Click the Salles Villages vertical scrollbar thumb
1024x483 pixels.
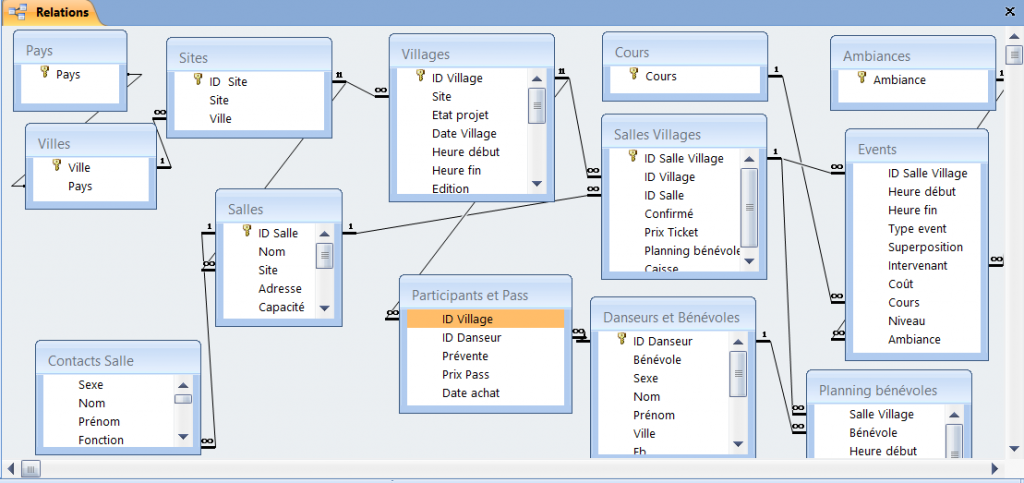click(x=748, y=206)
